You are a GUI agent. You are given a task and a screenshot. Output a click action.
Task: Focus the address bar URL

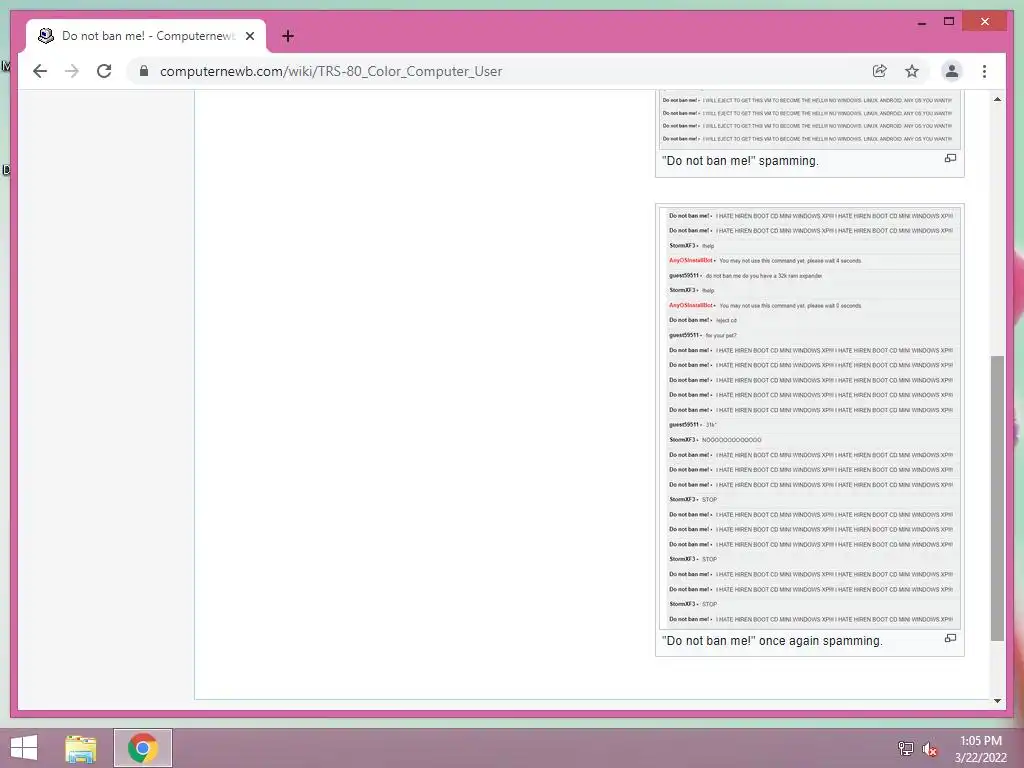330,71
